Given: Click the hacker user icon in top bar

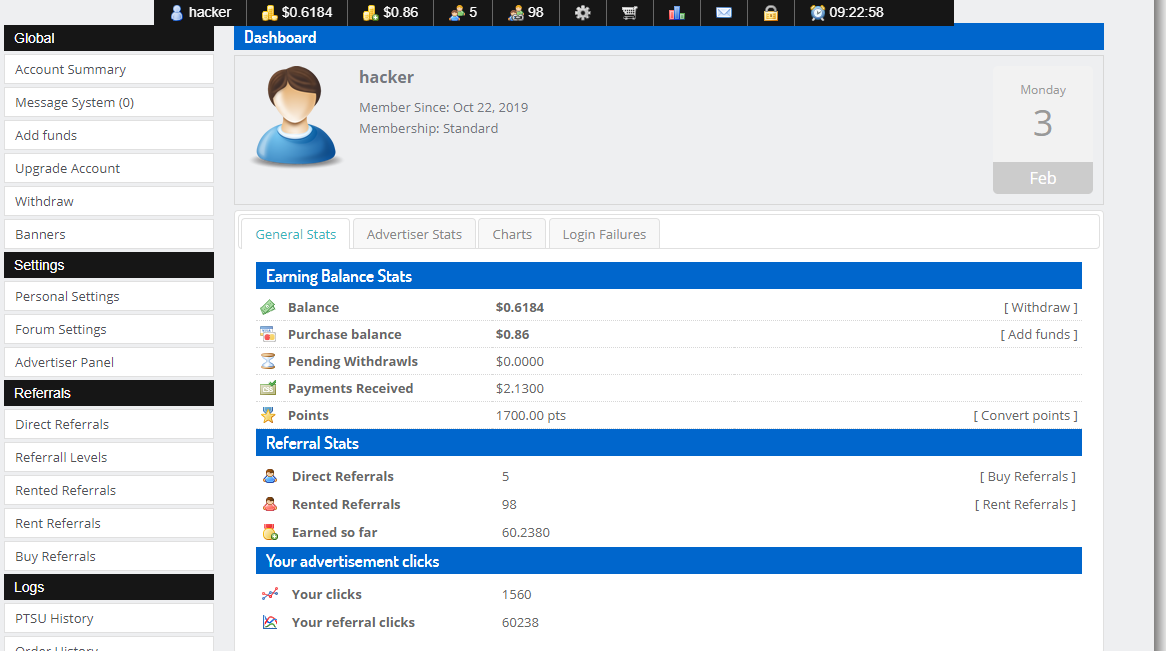Looking at the screenshot, I should pyautogui.click(x=177, y=13).
